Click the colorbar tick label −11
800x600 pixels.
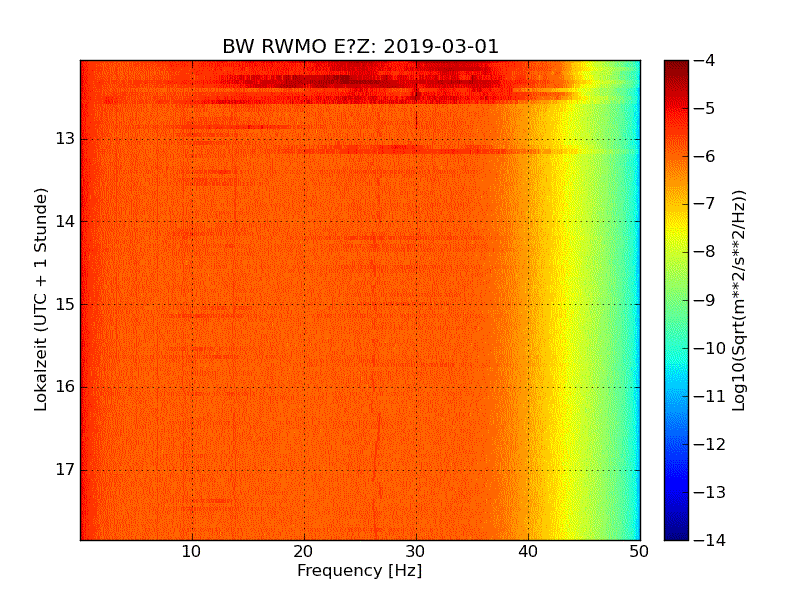pos(710,396)
